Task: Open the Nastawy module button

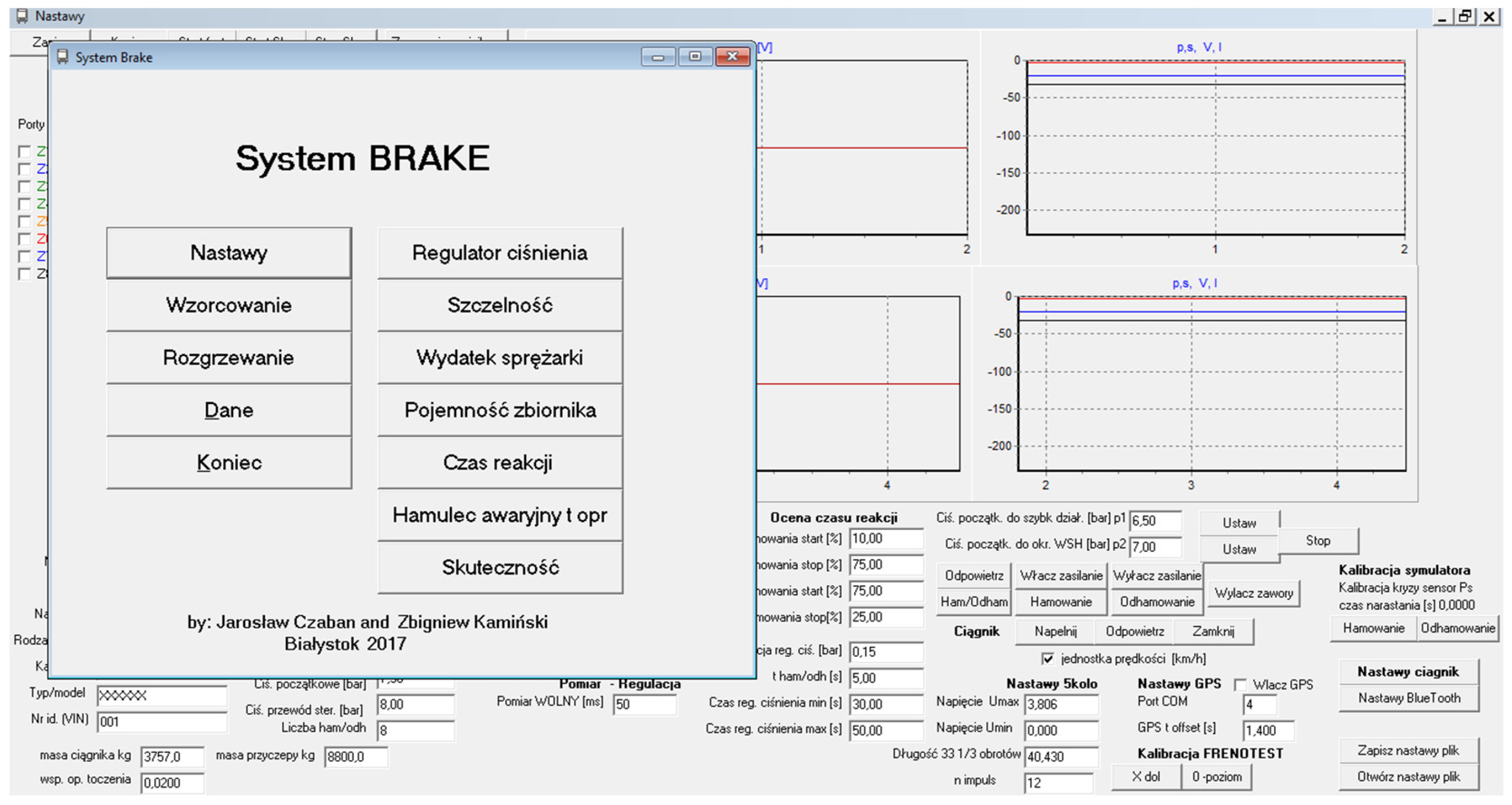Action: pyautogui.click(x=229, y=253)
